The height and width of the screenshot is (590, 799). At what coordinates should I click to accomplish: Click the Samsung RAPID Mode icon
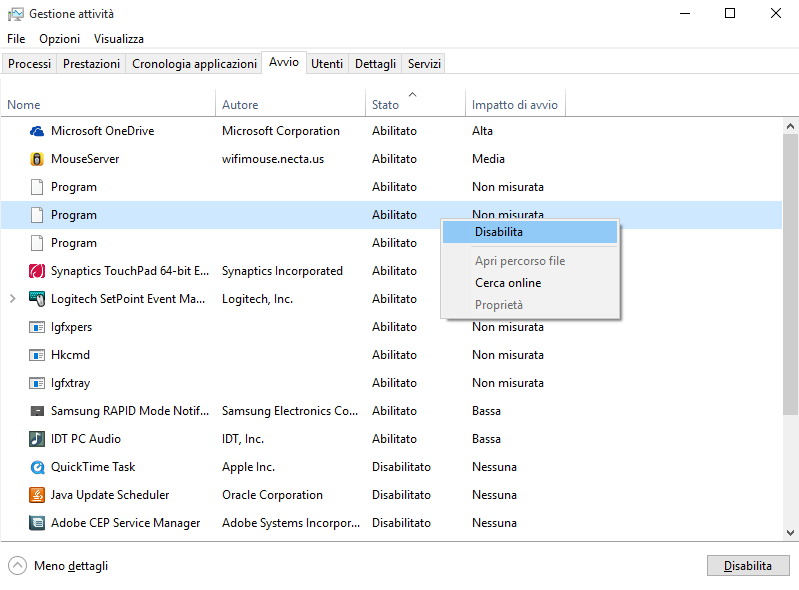(x=37, y=411)
